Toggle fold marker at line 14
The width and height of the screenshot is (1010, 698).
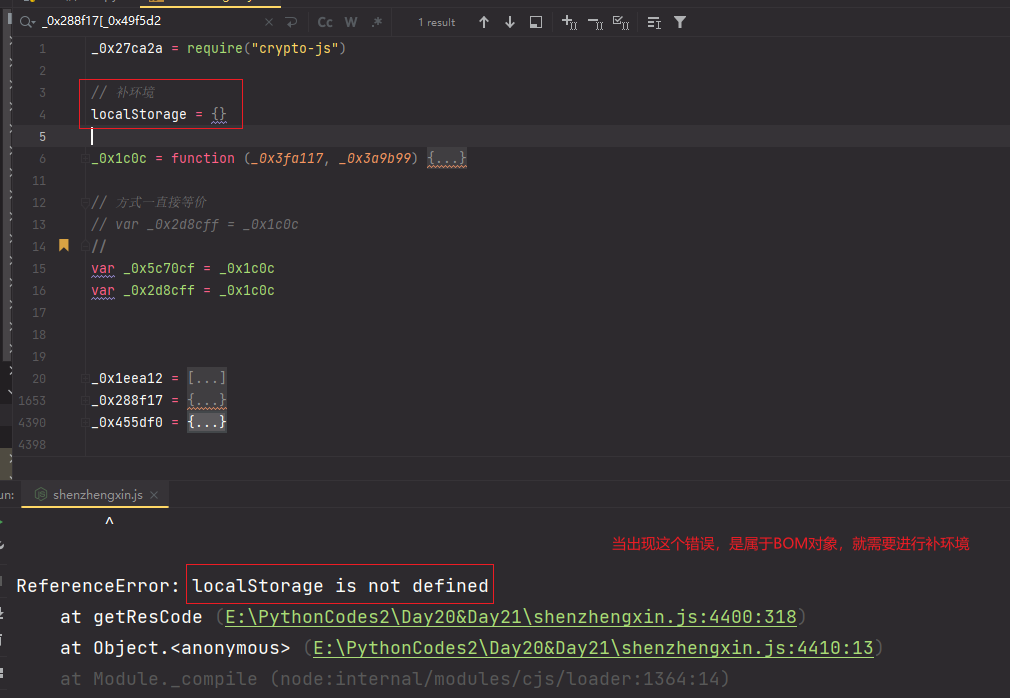click(x=84, y=246)
